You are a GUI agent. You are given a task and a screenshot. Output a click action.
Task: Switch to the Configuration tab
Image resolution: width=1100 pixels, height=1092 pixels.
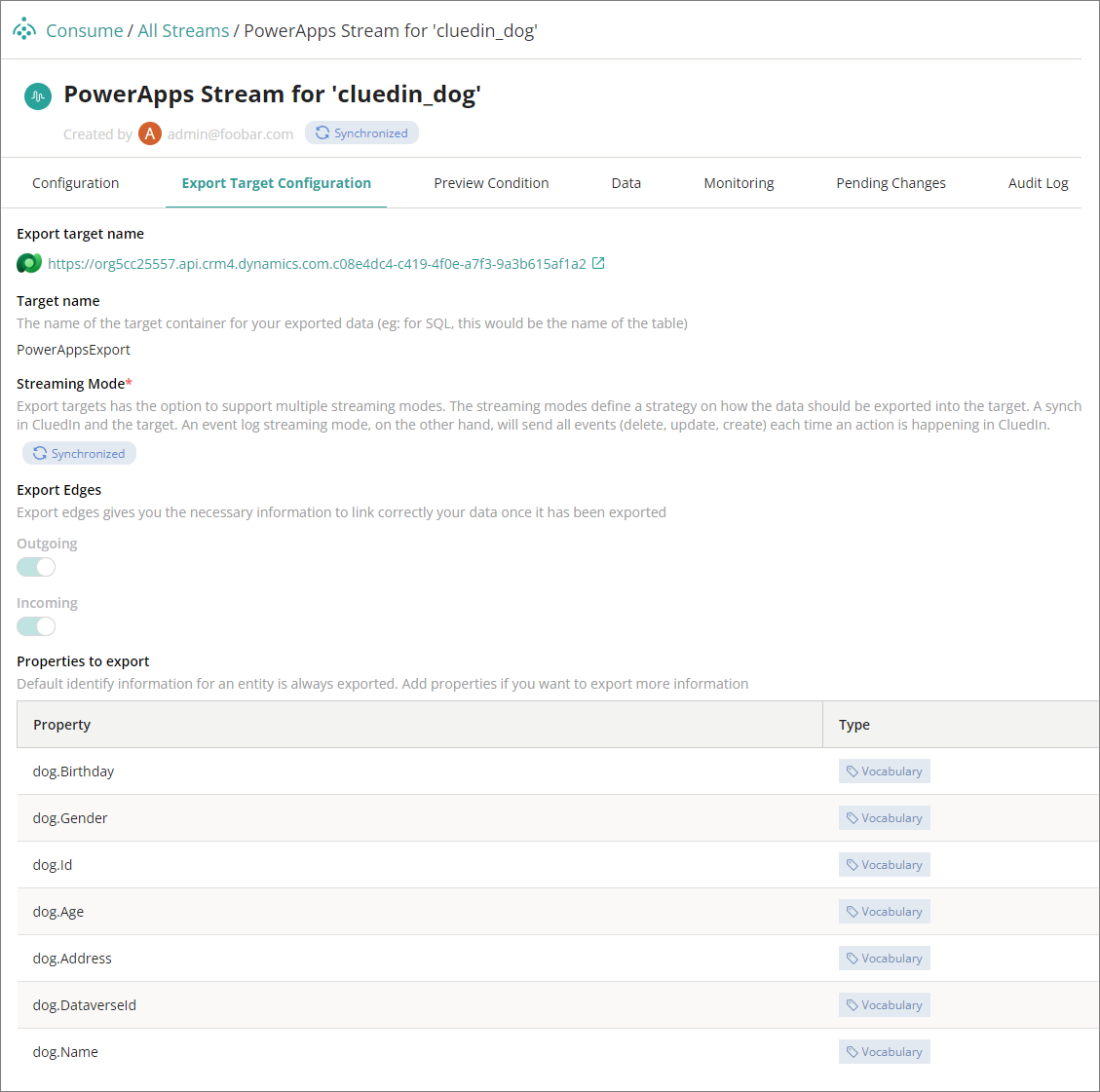click(75, 182)
